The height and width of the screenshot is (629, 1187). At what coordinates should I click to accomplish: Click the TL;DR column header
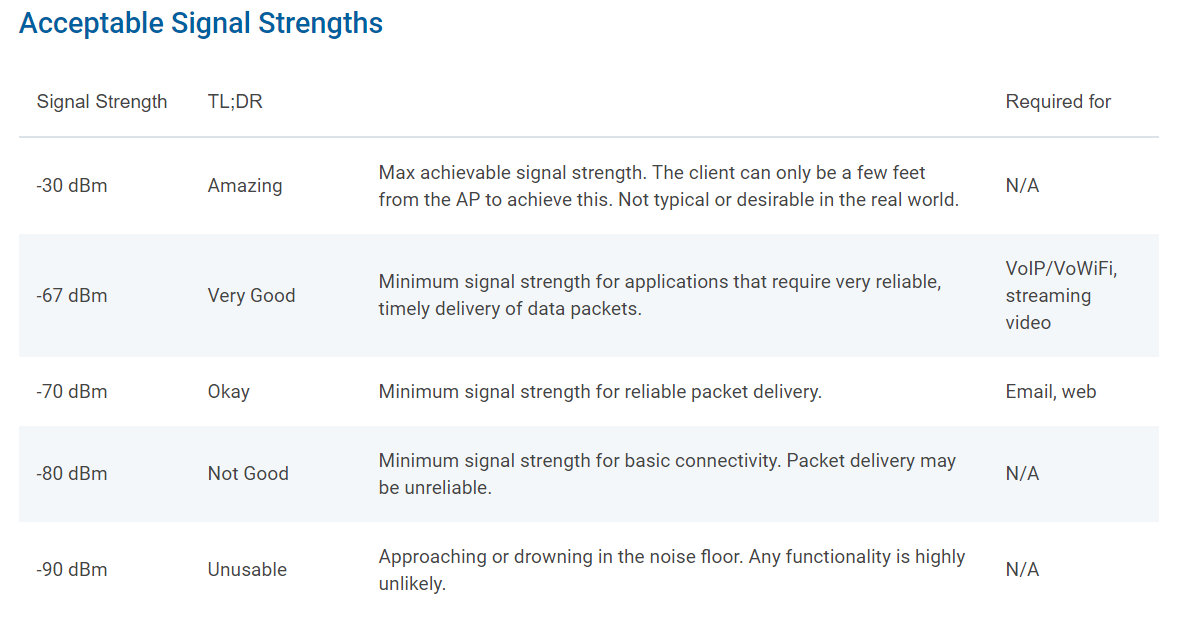235,101
